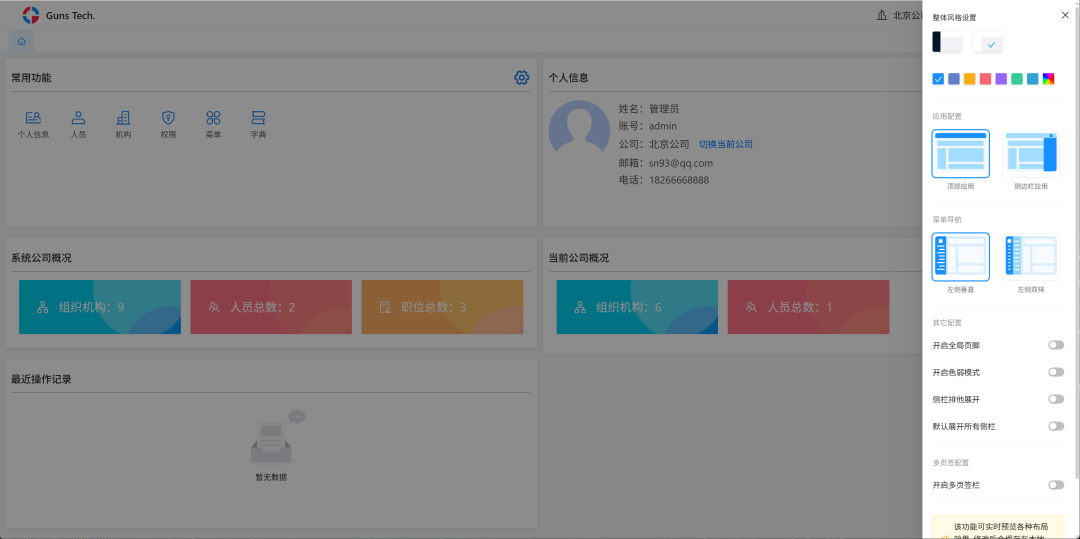Choose the 左侧双排 menu navigation layout
The width and height of the screenshot is (1080, 539).
(x=1030, y=257)
